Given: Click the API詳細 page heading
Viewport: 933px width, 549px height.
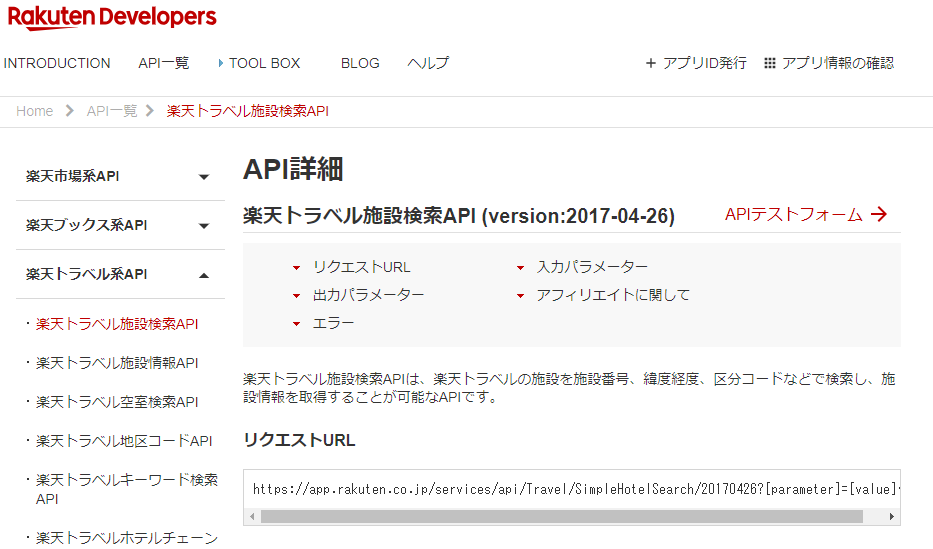Looking at the screenshot, I should (293, 169).
